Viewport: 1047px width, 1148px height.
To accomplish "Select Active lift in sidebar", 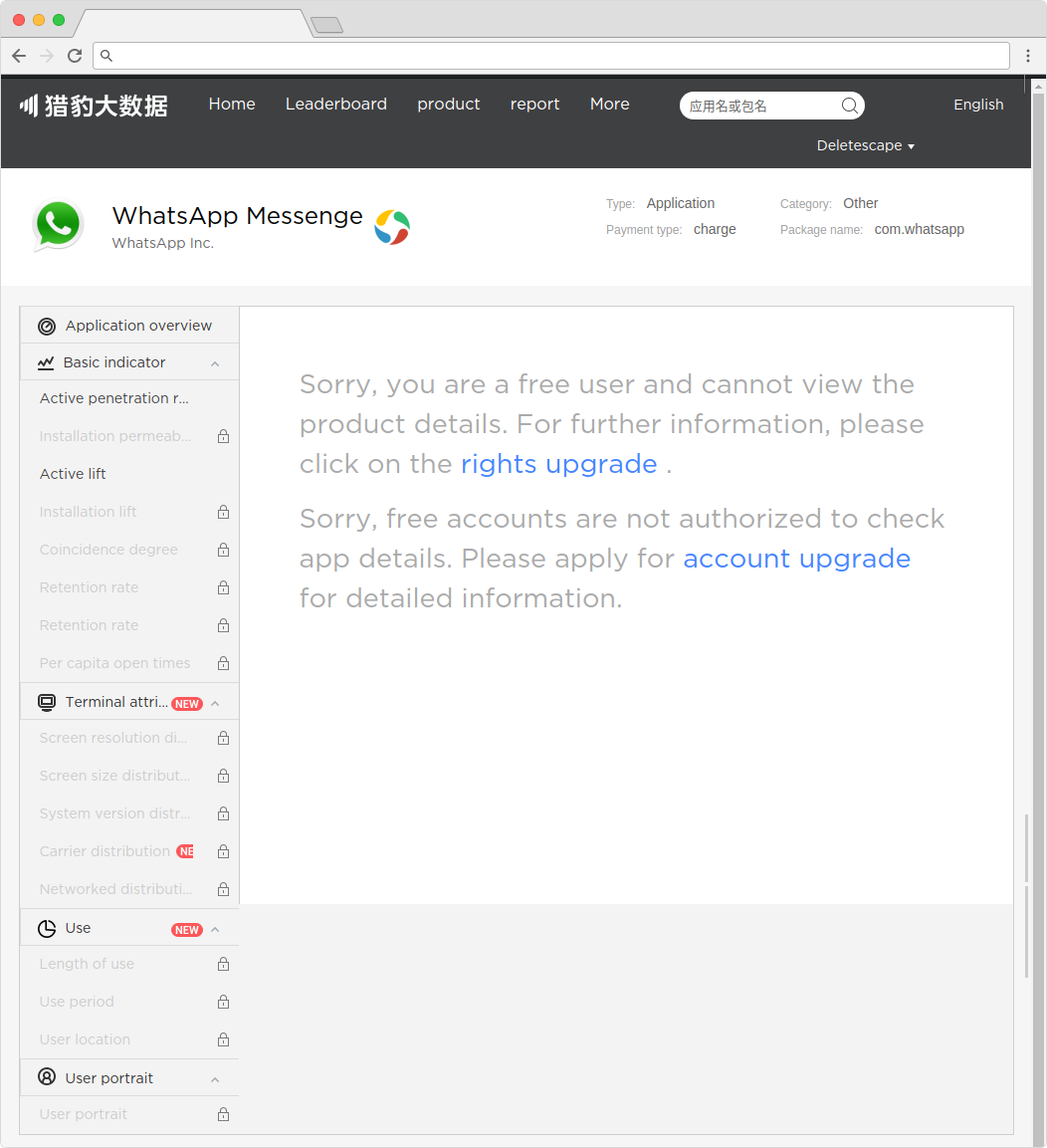I will click(x=73, y=474).
